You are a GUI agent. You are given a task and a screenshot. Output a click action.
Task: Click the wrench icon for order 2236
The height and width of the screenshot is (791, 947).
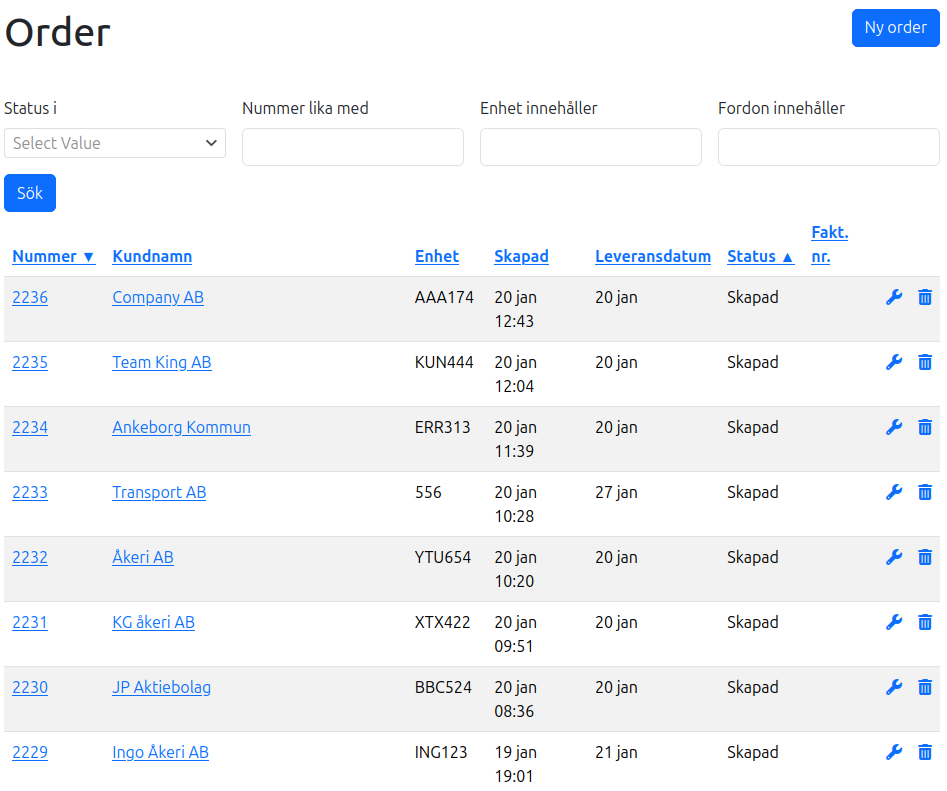point(894,297)
